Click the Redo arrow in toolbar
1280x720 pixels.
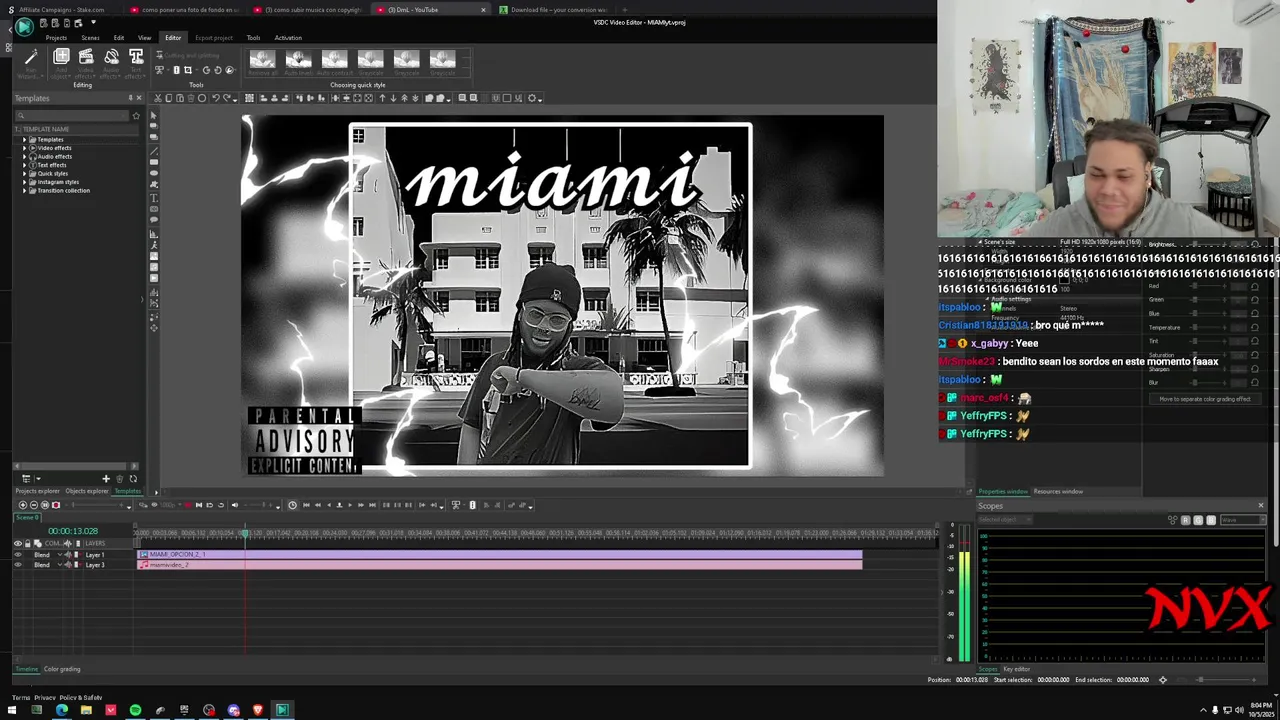pos(226,98)
